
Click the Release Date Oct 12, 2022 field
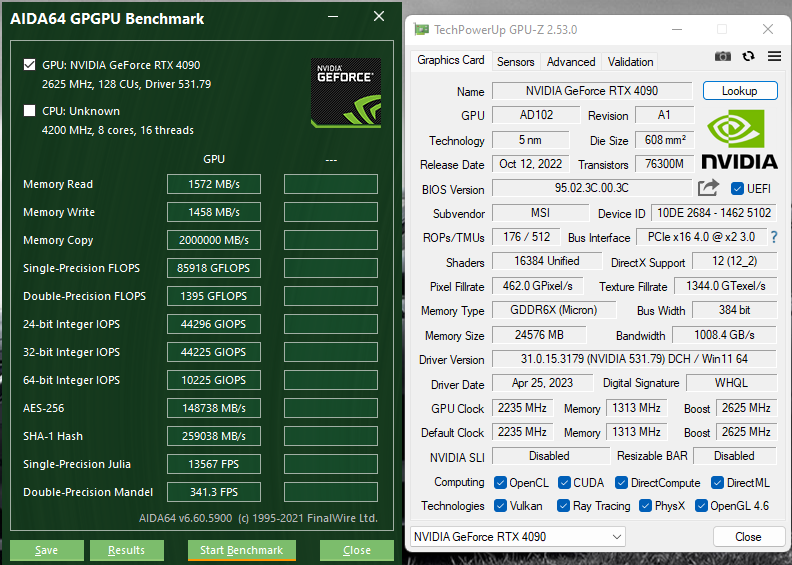click(530, 164)
